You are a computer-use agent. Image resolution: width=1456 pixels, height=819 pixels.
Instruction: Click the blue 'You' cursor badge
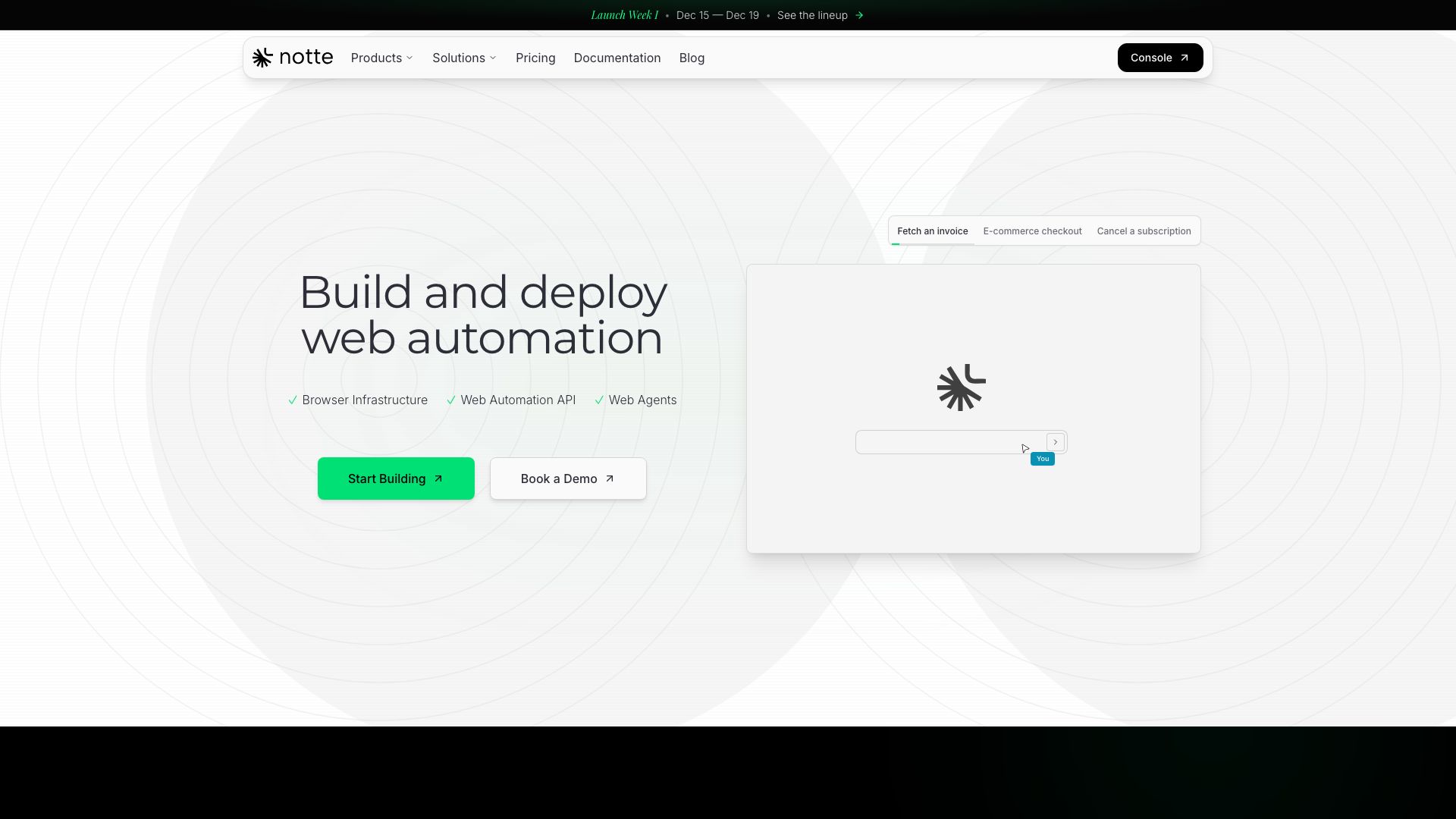(1043, 459)
